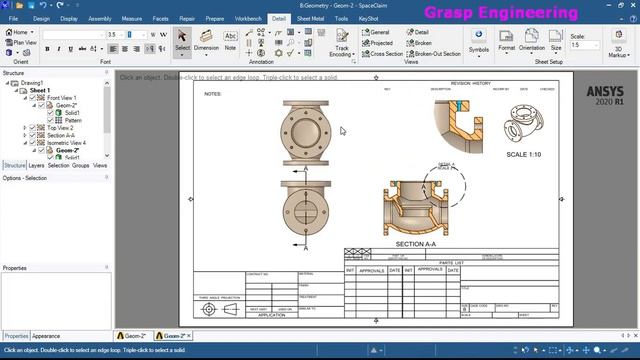Uncheck Front View 1 visibility checkbox
Image resolution: width=640 pixels, height=360 pixels.
(x=32, y=98)
